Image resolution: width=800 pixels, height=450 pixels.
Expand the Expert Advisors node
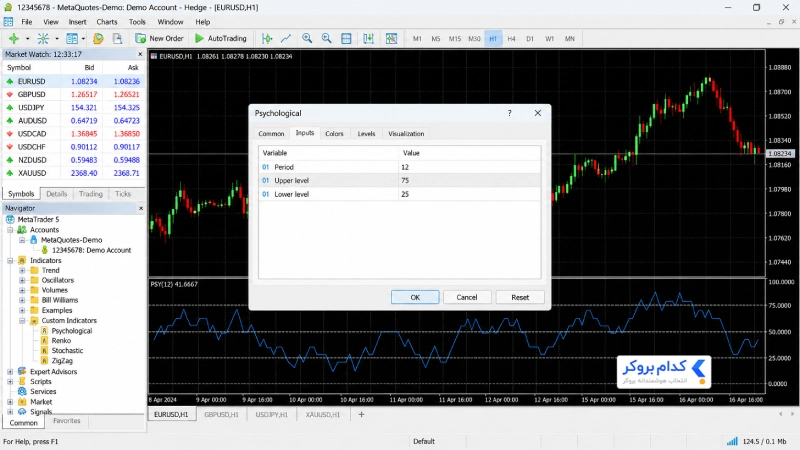coord(10,372)
